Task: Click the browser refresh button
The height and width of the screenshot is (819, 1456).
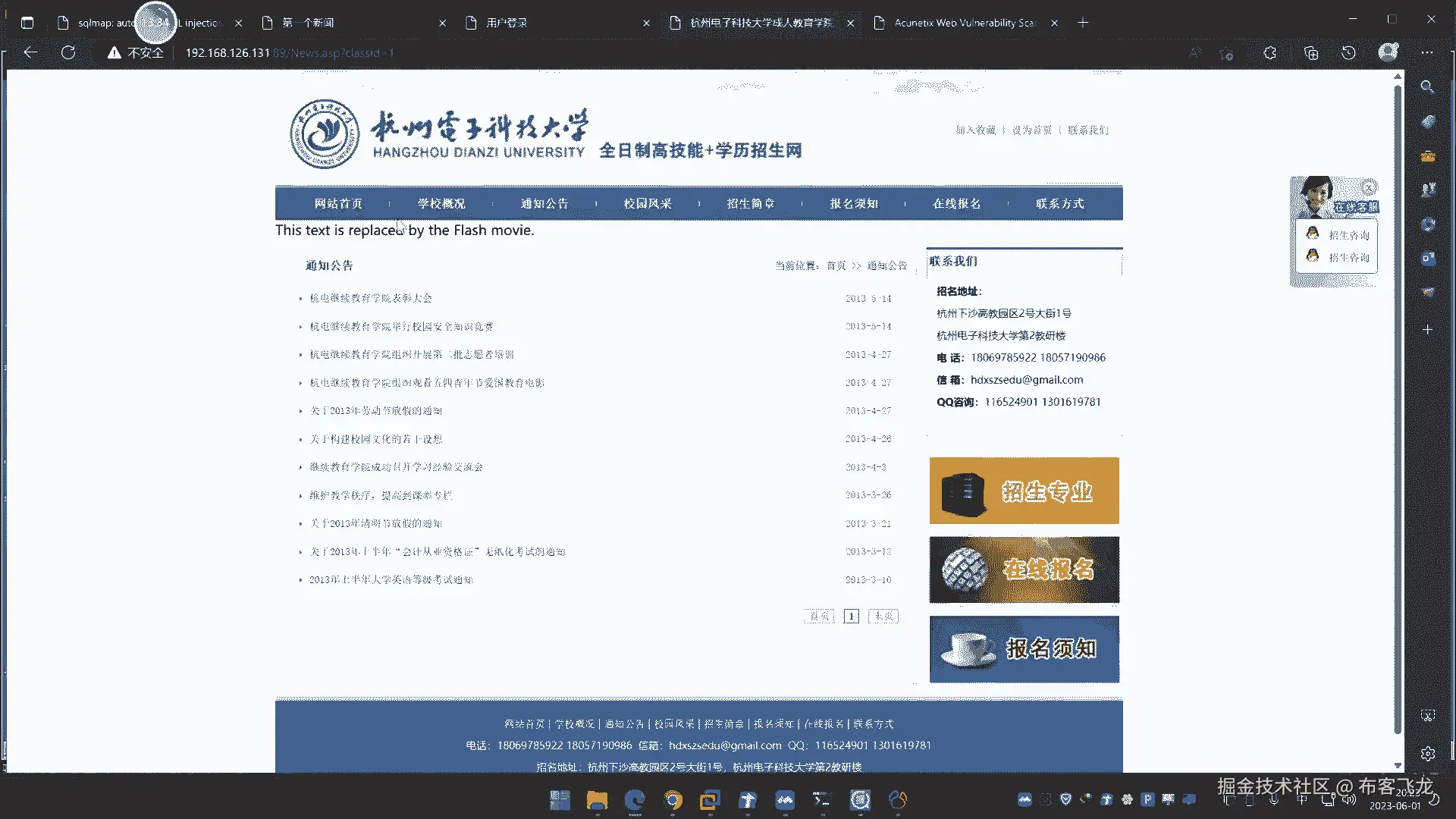Action: 68,52
